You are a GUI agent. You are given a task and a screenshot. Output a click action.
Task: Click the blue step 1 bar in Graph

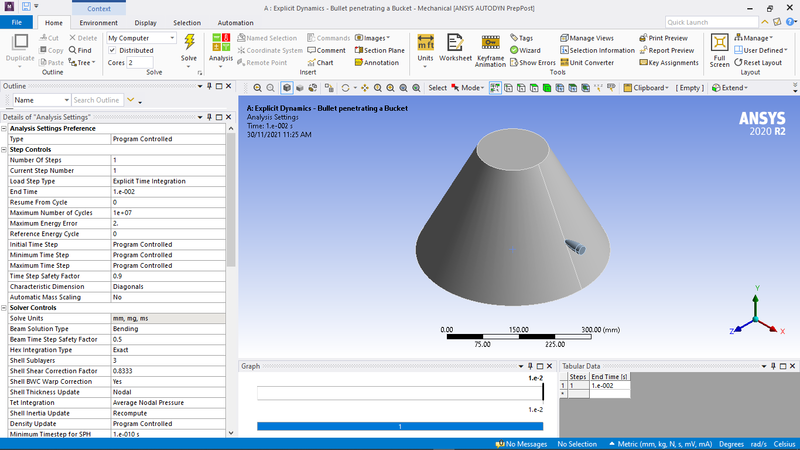[x=400, y=426]
